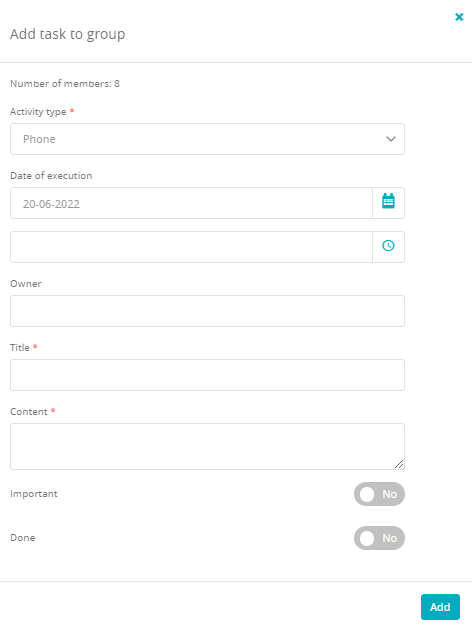
Task: Click the Content box resize handle
Action: click(399, 464)
